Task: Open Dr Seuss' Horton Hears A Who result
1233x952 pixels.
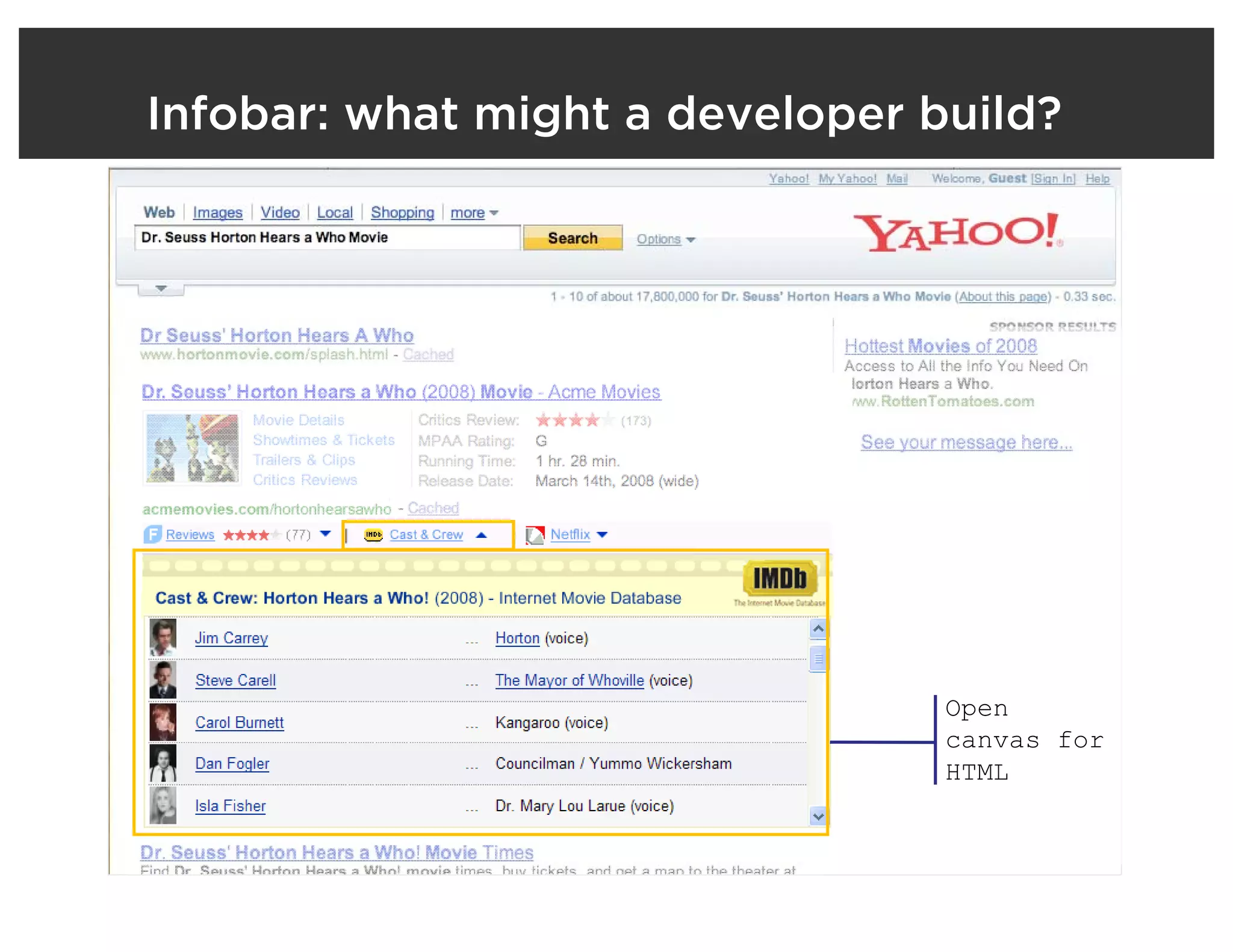Action: point(277,335)
